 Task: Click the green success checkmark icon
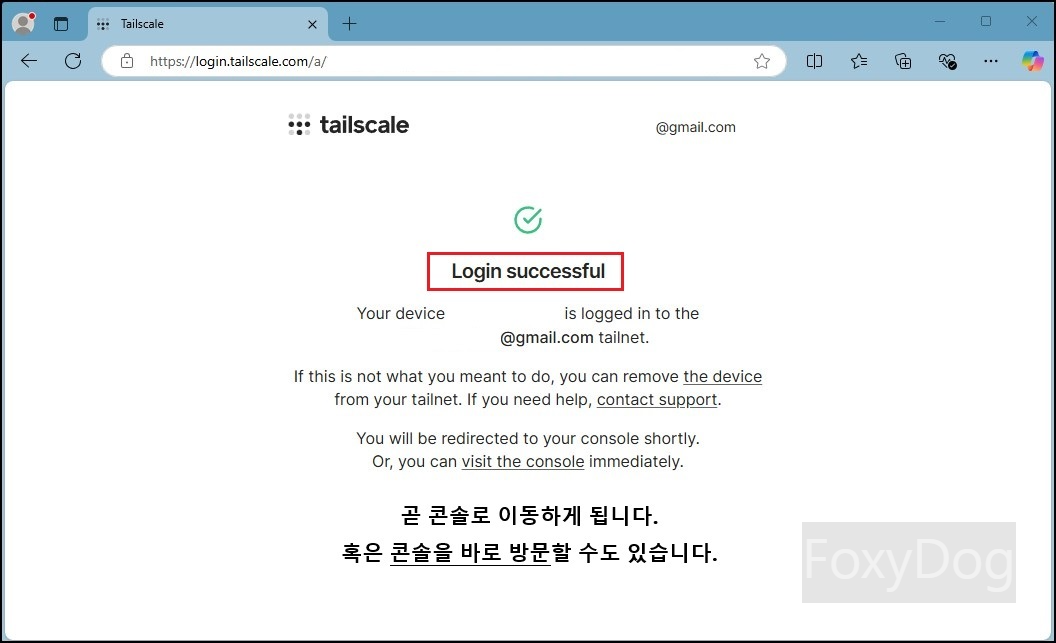pyautogui.click(x=528, y=219)
